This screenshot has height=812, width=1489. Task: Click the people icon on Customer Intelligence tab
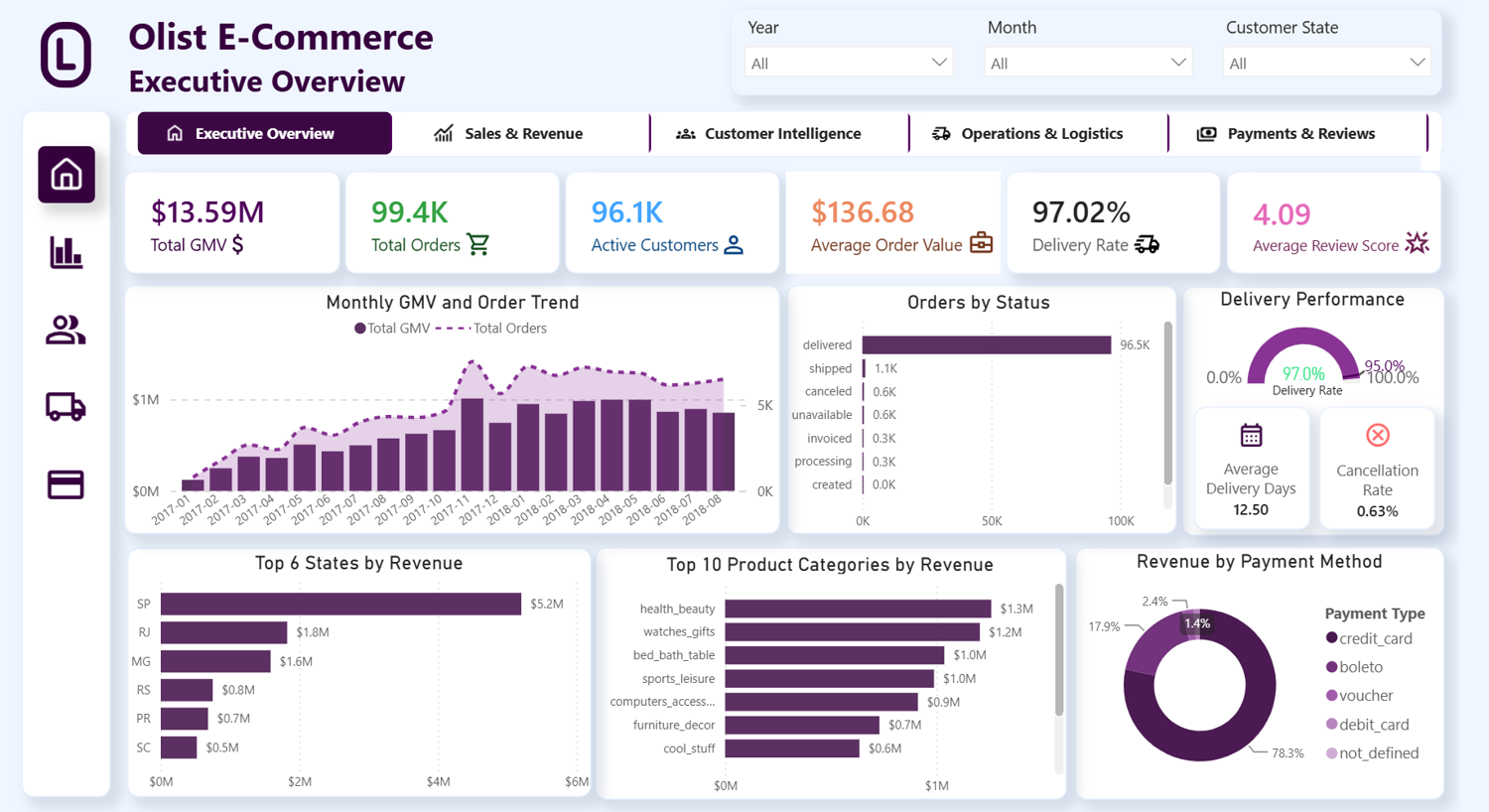[x=686, y=133]
